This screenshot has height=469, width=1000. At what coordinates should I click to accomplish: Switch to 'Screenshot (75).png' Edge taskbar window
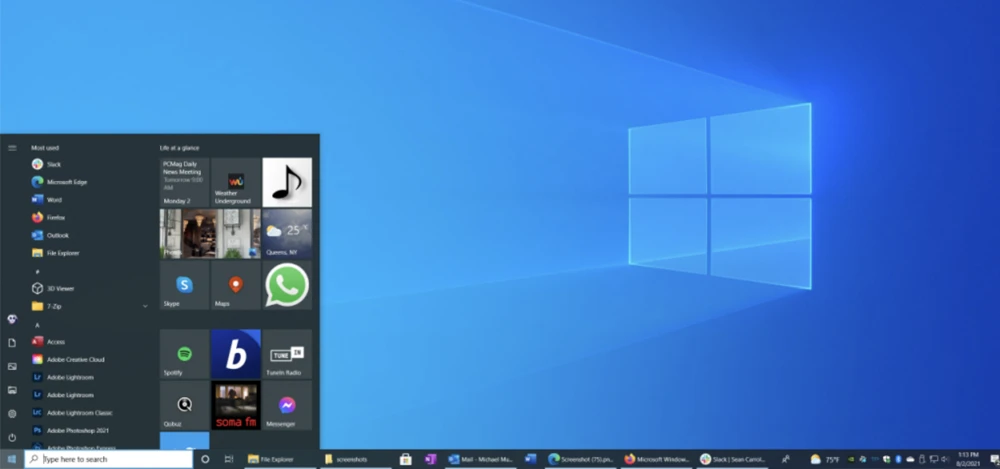pos(582,459)
